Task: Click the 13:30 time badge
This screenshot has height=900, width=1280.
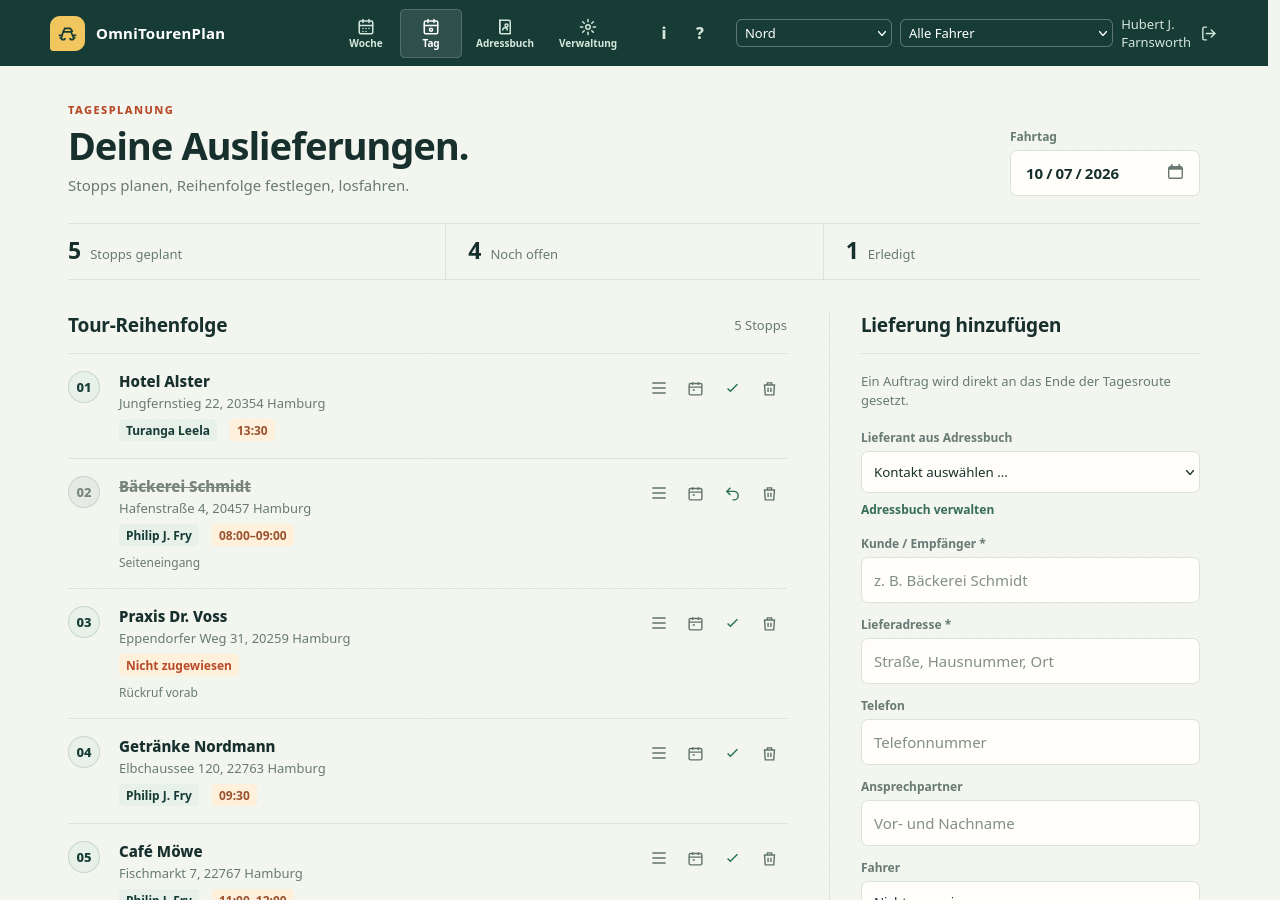Action: 252,430
